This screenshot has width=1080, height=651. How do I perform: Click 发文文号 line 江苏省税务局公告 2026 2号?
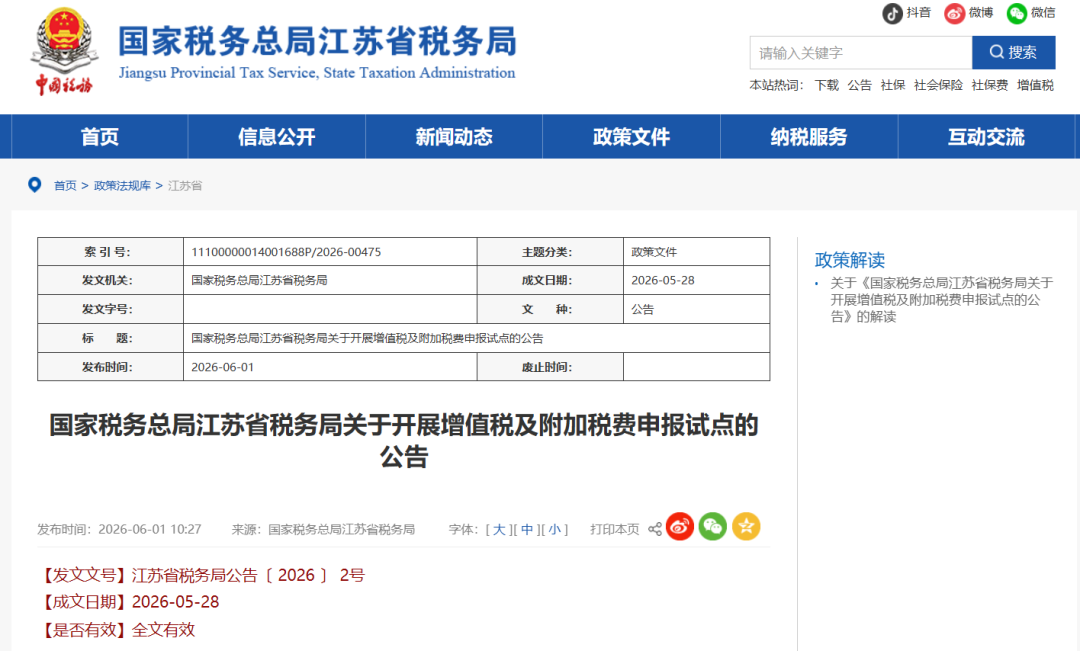(x=202, y=575)
